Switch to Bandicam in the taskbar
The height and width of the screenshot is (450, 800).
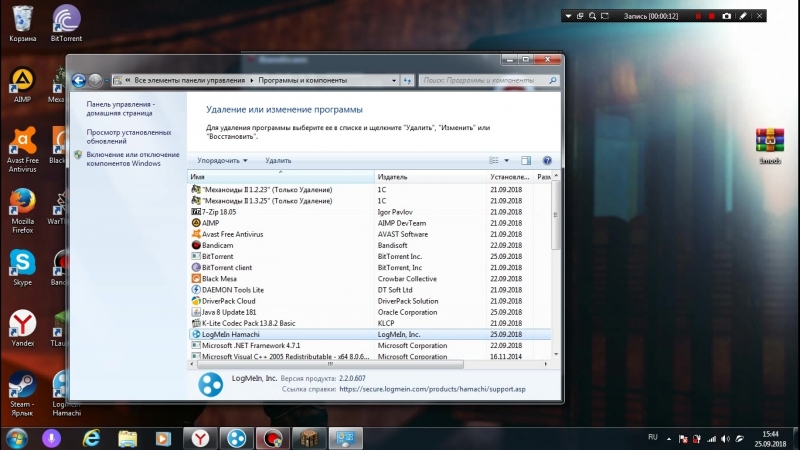[273, 438]
